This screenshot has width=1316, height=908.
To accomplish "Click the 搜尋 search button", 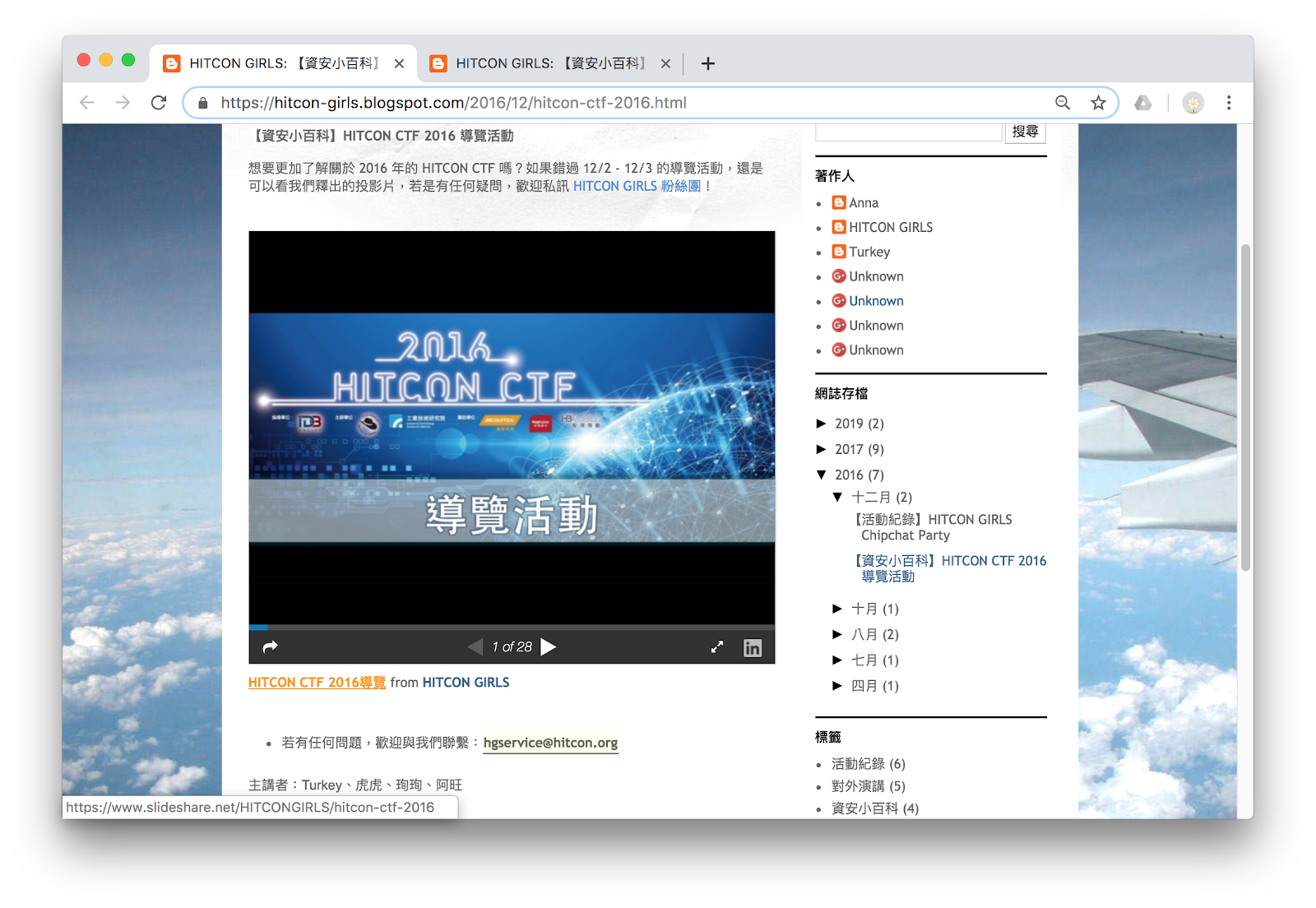I will click(1025, 132).
